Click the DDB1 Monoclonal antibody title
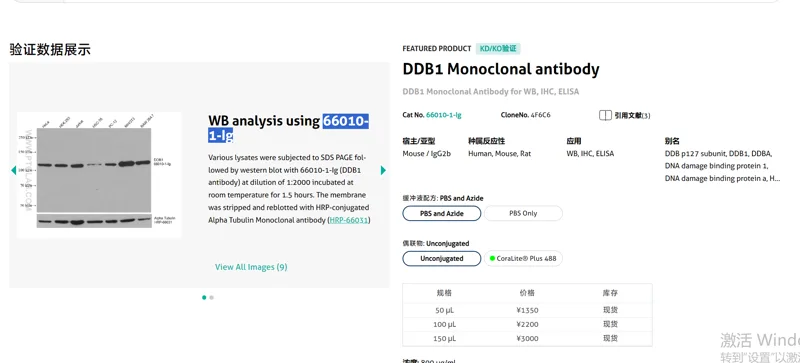This screenshot has height=363, width=800. click(x=501, y=69)
